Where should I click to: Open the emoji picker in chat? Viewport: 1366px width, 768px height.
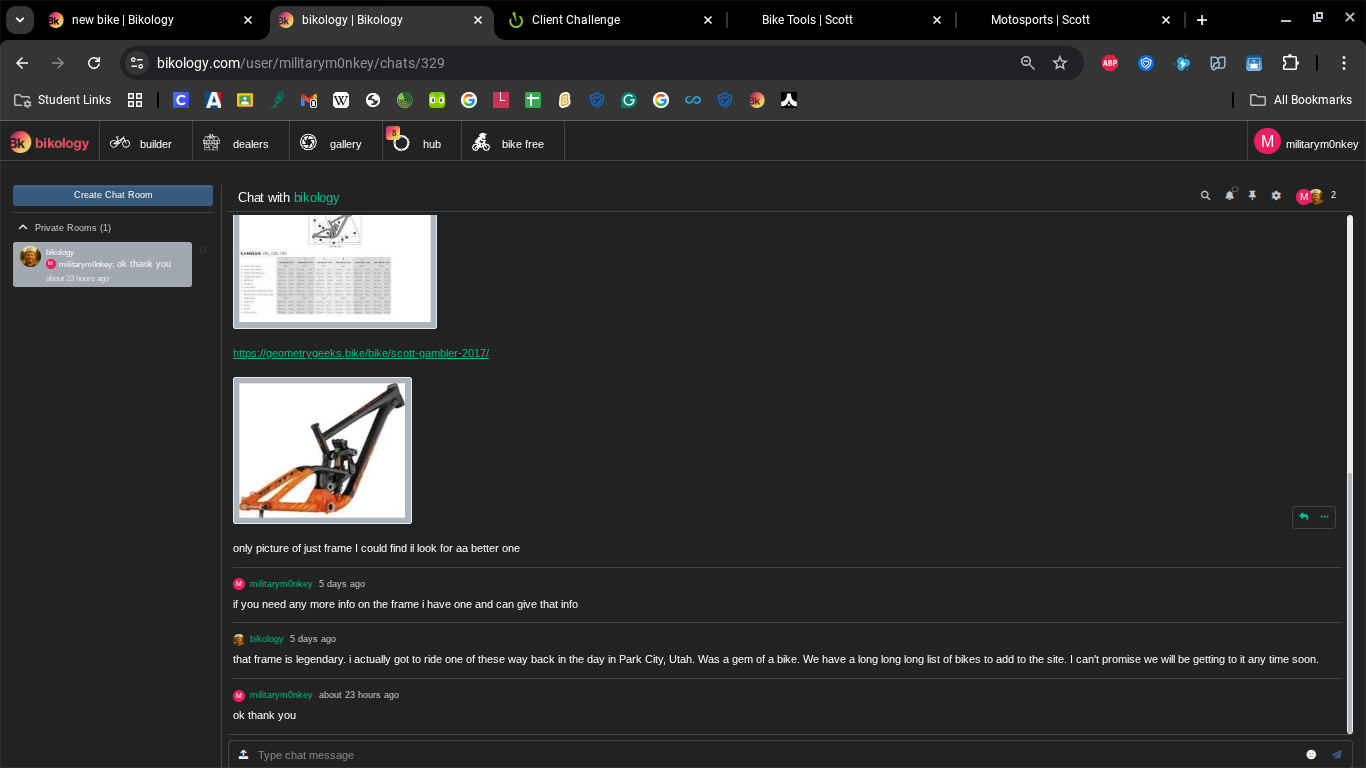[x=1311, y=754]
